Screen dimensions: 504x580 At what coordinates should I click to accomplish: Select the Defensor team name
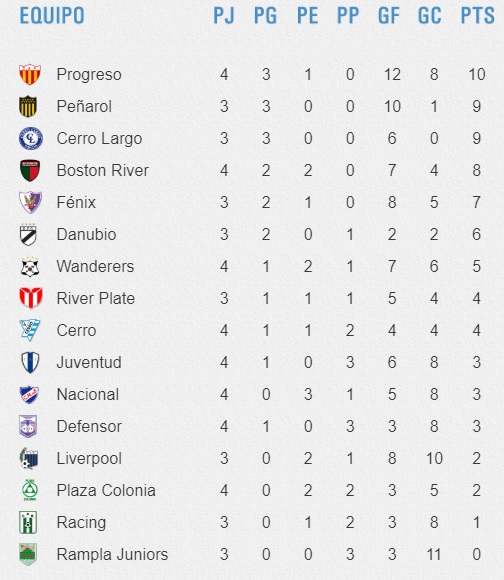pyautogui.click(x=89, y=426)
